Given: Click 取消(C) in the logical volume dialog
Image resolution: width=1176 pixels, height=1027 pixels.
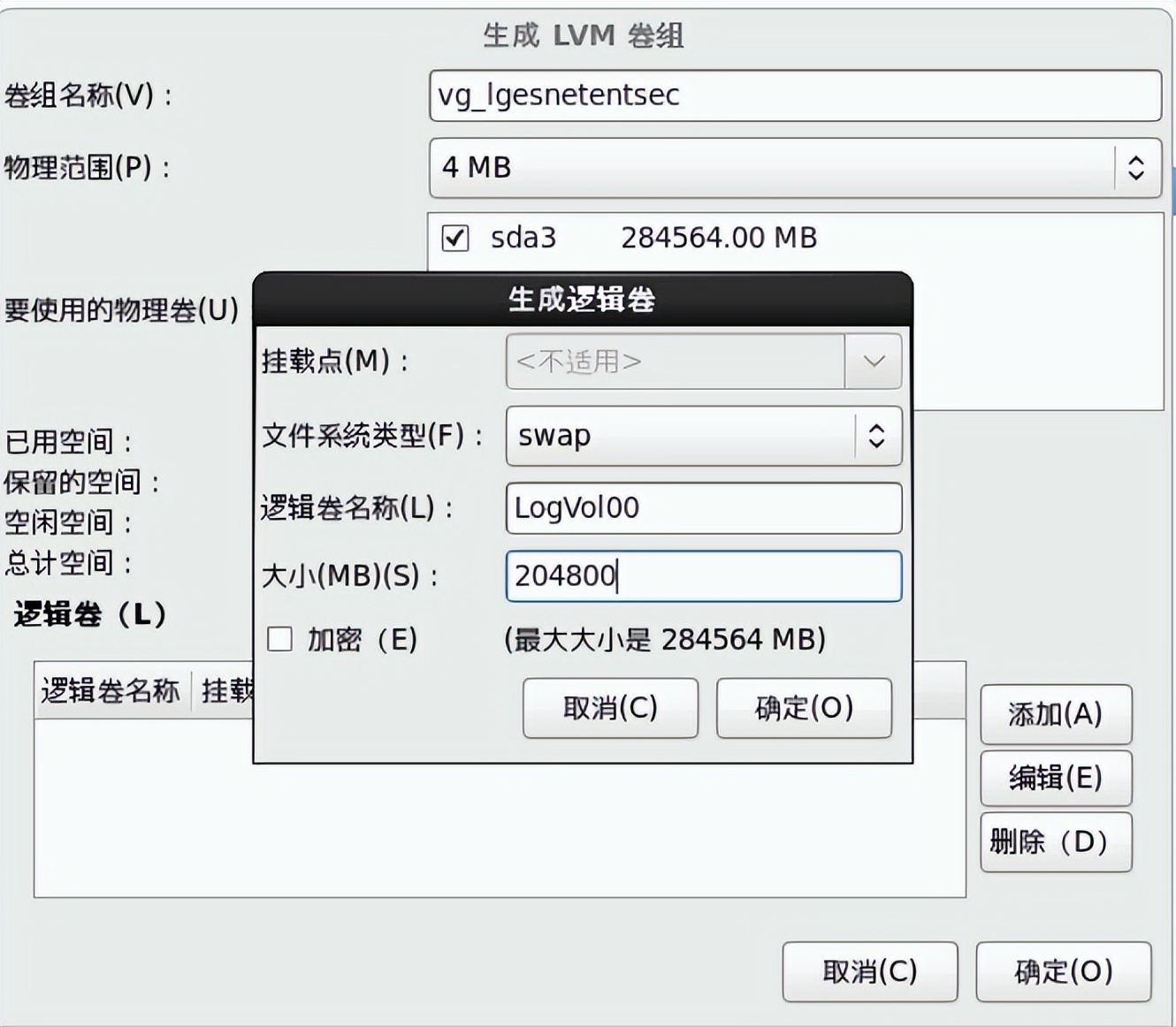Looking at the screenshot, I should 610,707.
